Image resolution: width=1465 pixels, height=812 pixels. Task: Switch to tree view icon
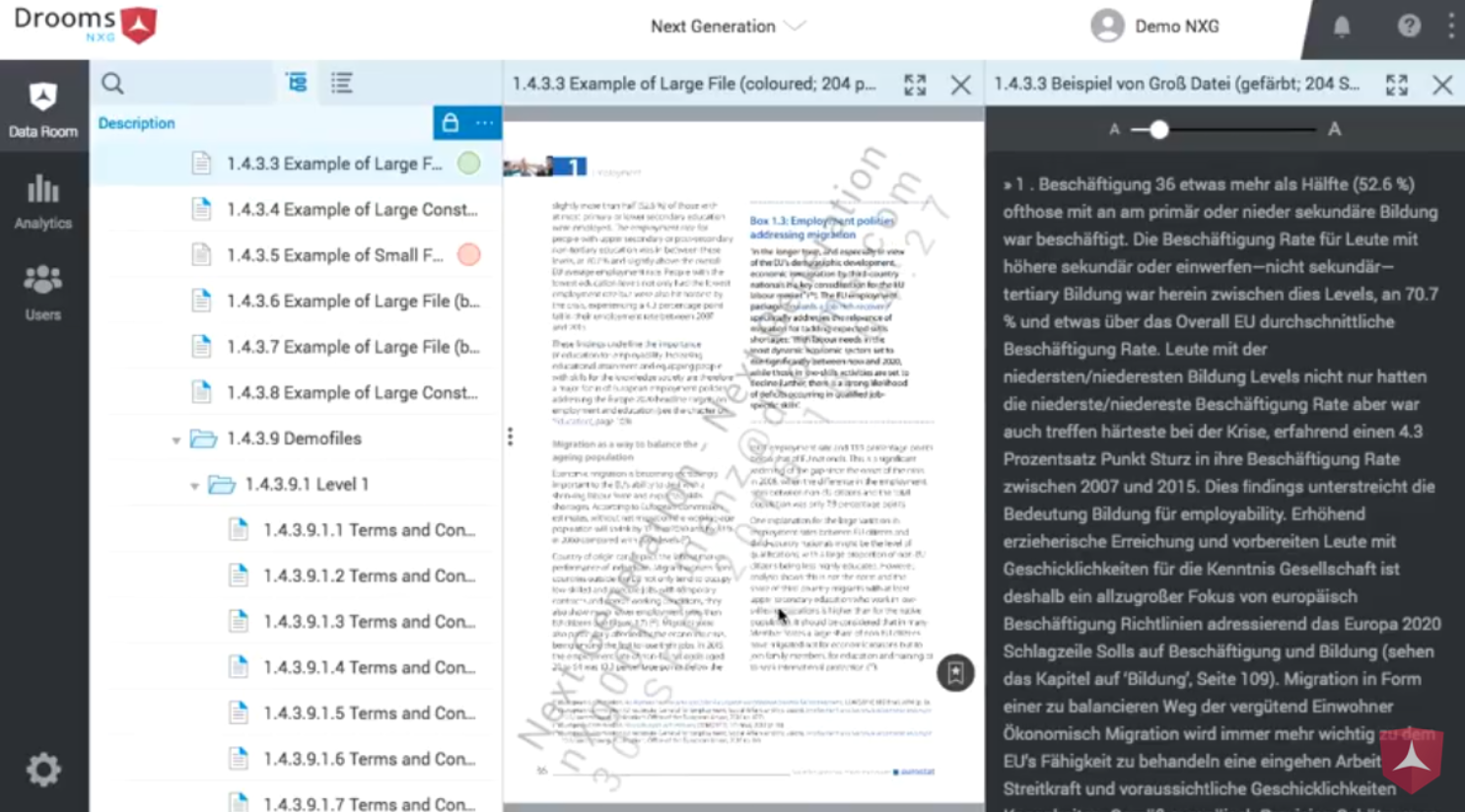(x=297, y=84)
